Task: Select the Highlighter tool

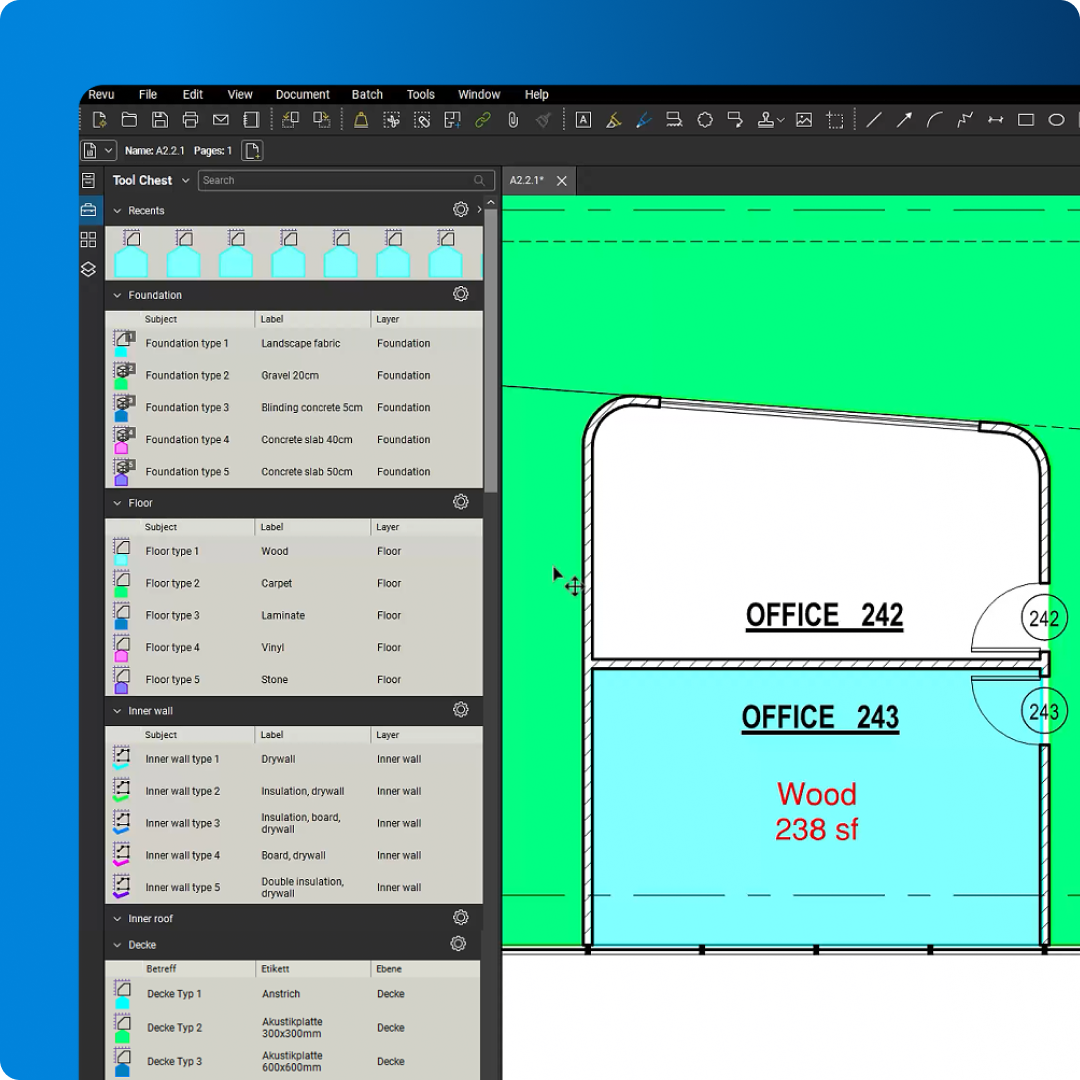Action: [x=613, y=119]
